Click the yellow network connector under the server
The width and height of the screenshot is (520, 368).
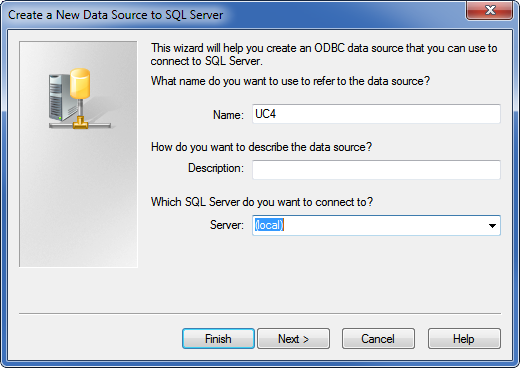point(80,123)
